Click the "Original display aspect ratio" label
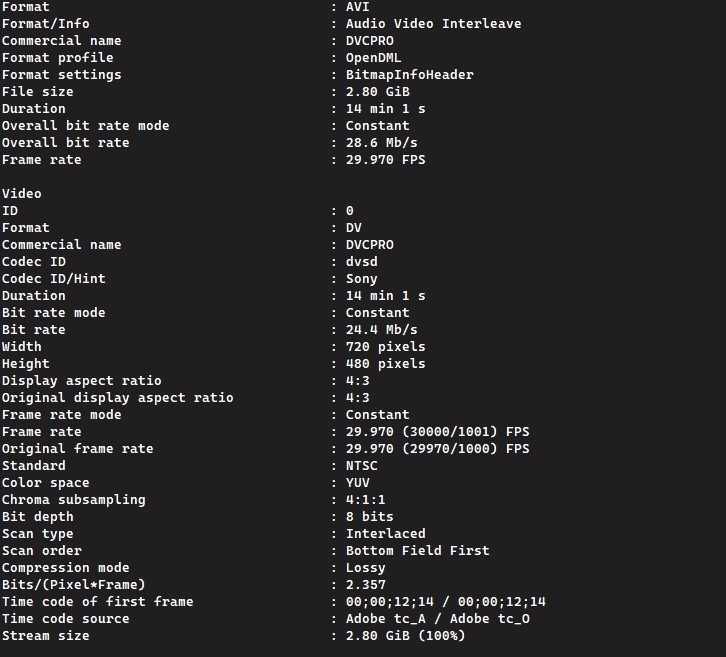 118,397
